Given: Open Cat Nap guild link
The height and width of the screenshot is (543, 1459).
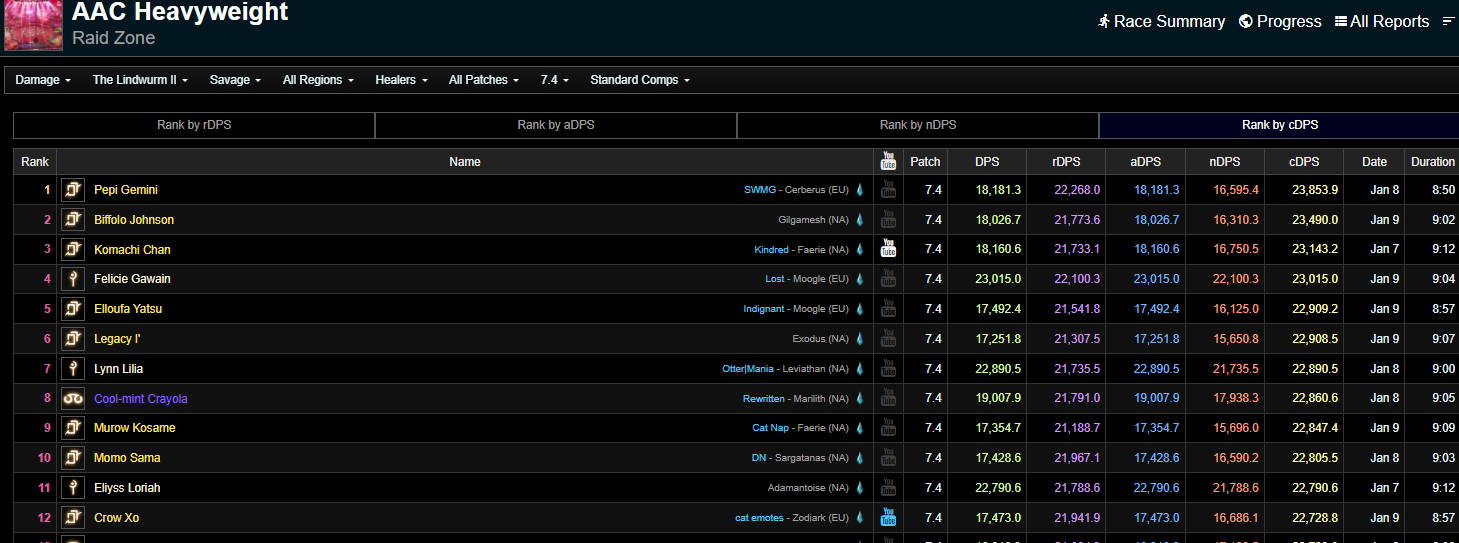Looking at the screenshot, I should pyautogui.click(x=770, y=428).
